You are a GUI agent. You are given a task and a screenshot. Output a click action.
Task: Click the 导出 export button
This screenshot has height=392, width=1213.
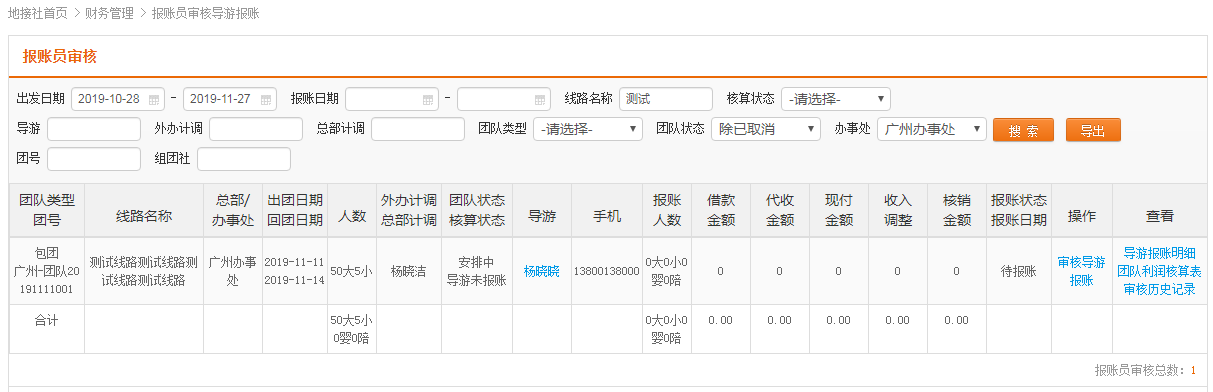(x=1093, y=130)
